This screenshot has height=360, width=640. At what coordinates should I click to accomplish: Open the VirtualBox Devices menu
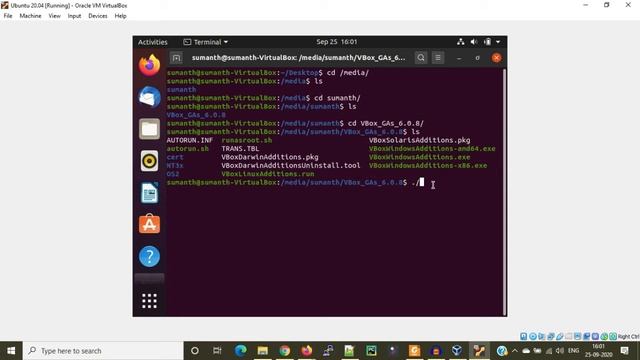click(98, 16)
